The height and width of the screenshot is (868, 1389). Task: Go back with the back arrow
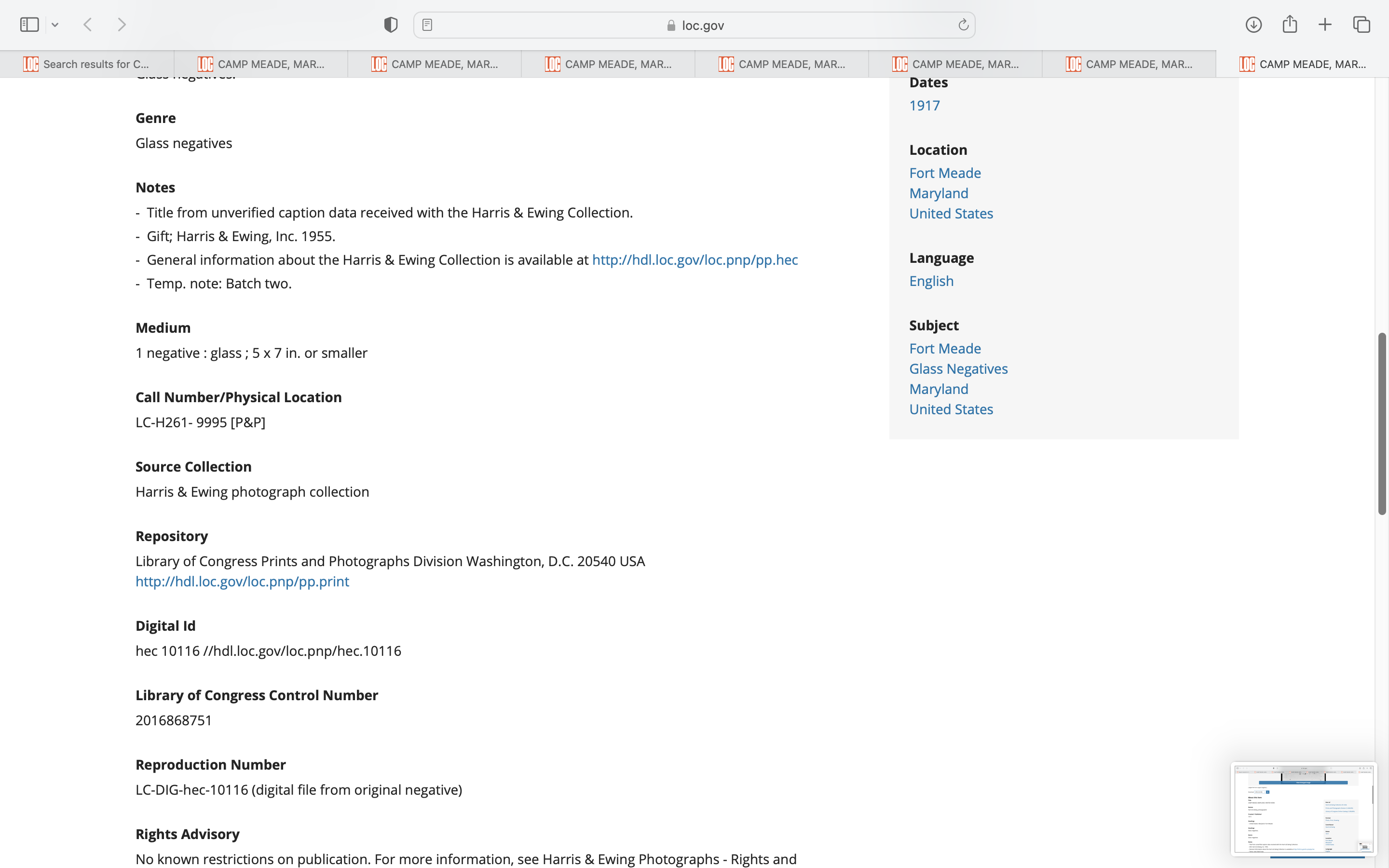point(88,25)
